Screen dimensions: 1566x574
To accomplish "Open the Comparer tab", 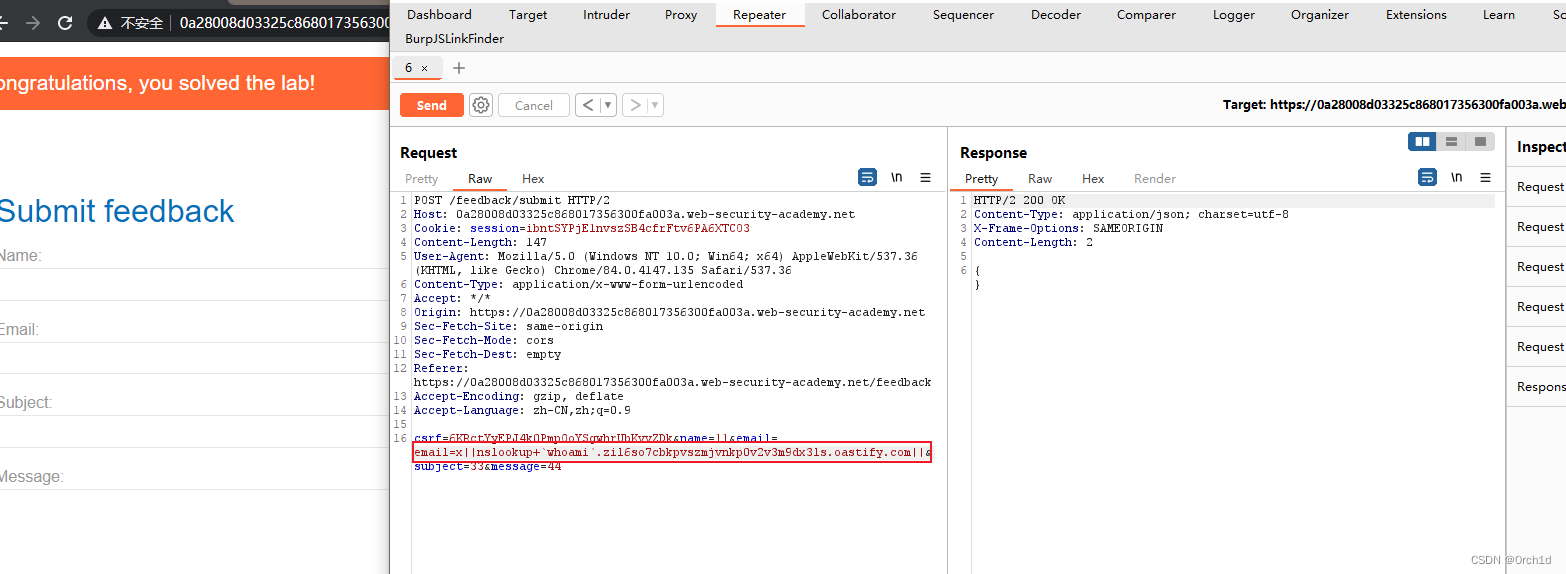I will (1146, 15).
